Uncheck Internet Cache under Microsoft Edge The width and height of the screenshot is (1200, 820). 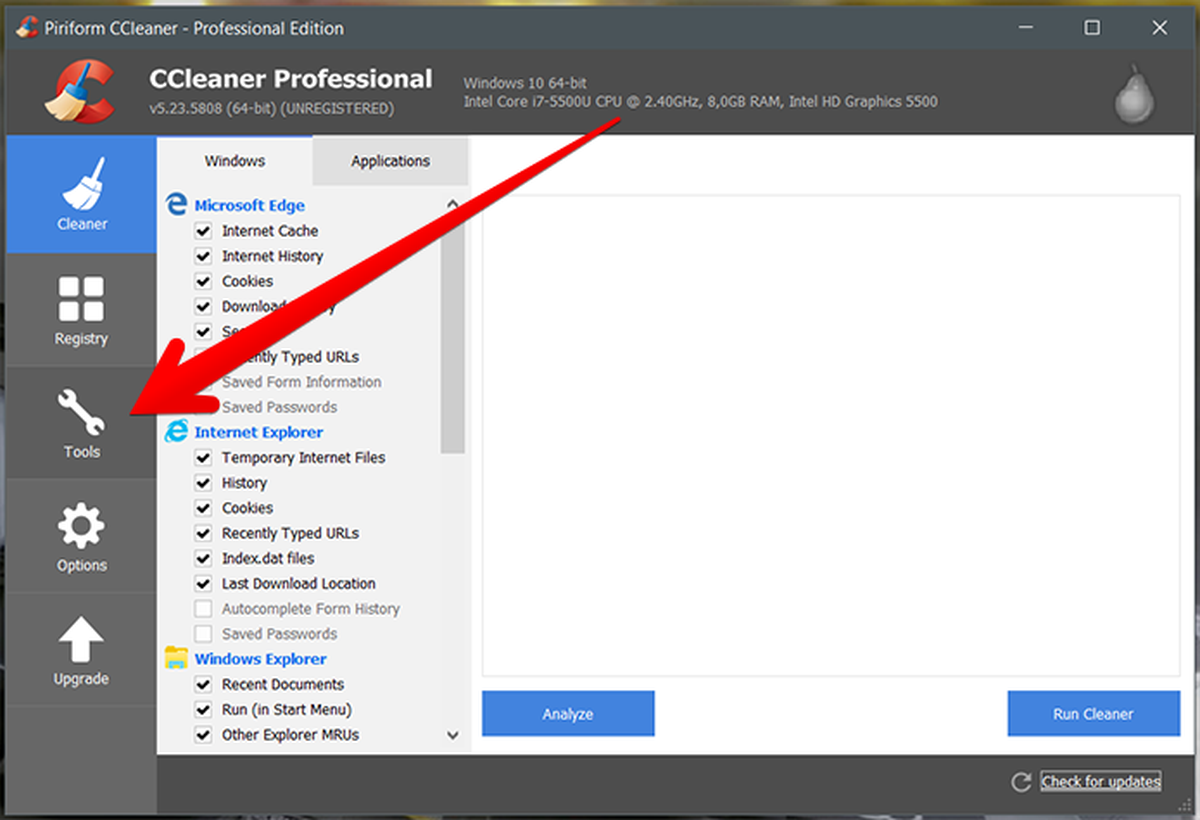(204, 231)
